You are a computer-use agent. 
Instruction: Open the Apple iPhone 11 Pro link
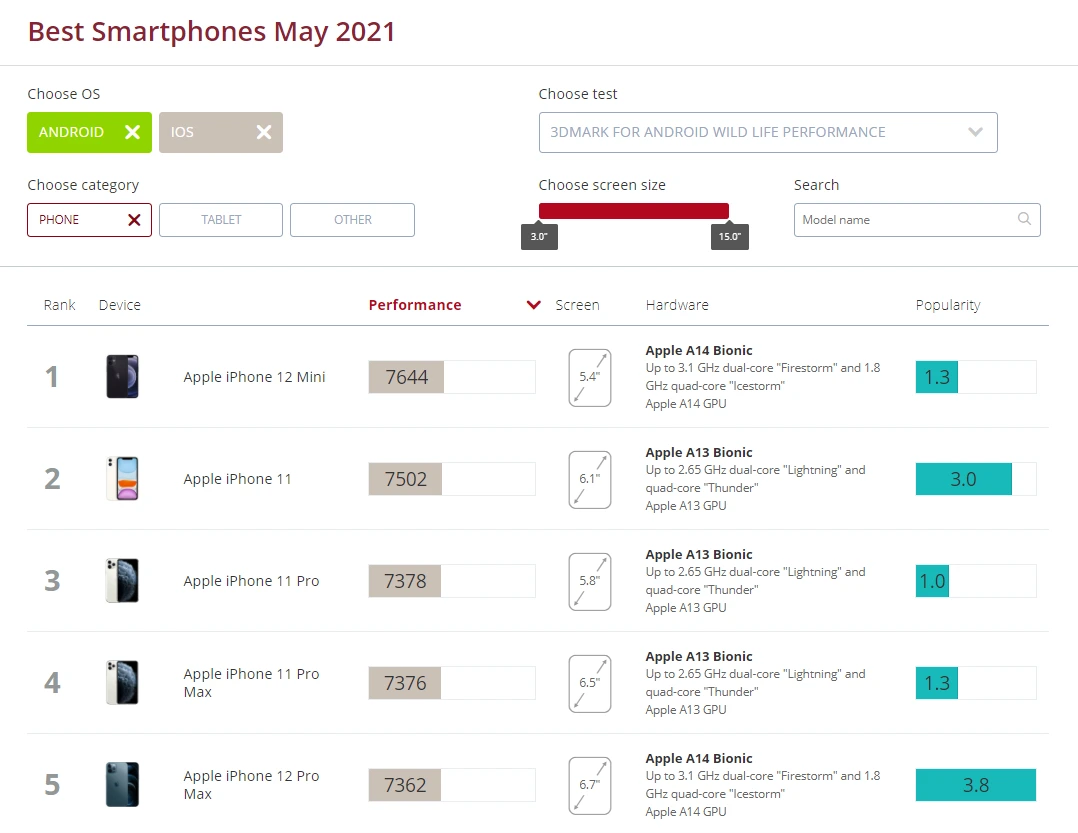251,581
